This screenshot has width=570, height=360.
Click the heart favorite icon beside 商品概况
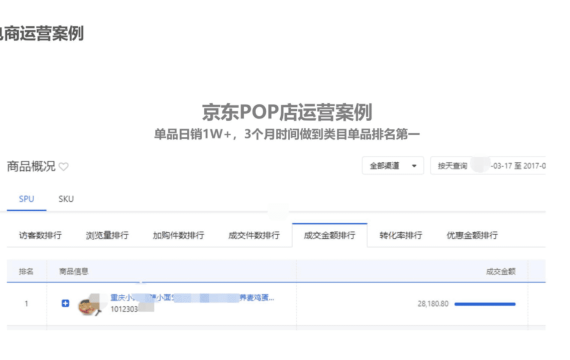pyautogui.click(x=64, y=167)
